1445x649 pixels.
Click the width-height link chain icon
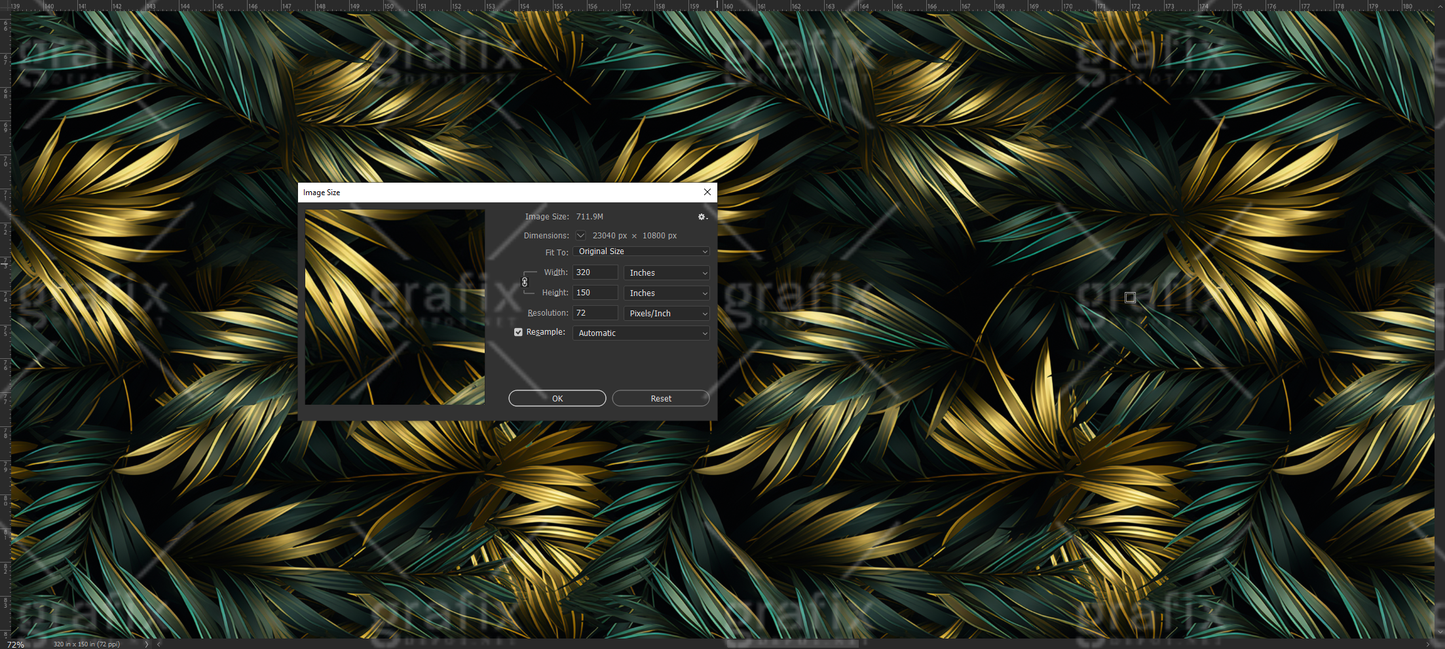[524, 282]
